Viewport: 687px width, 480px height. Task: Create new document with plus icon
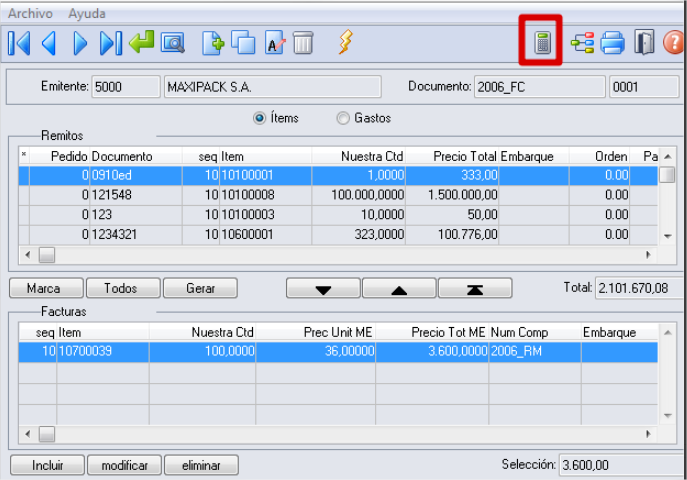pyautogui.click(x=213, y=43)
